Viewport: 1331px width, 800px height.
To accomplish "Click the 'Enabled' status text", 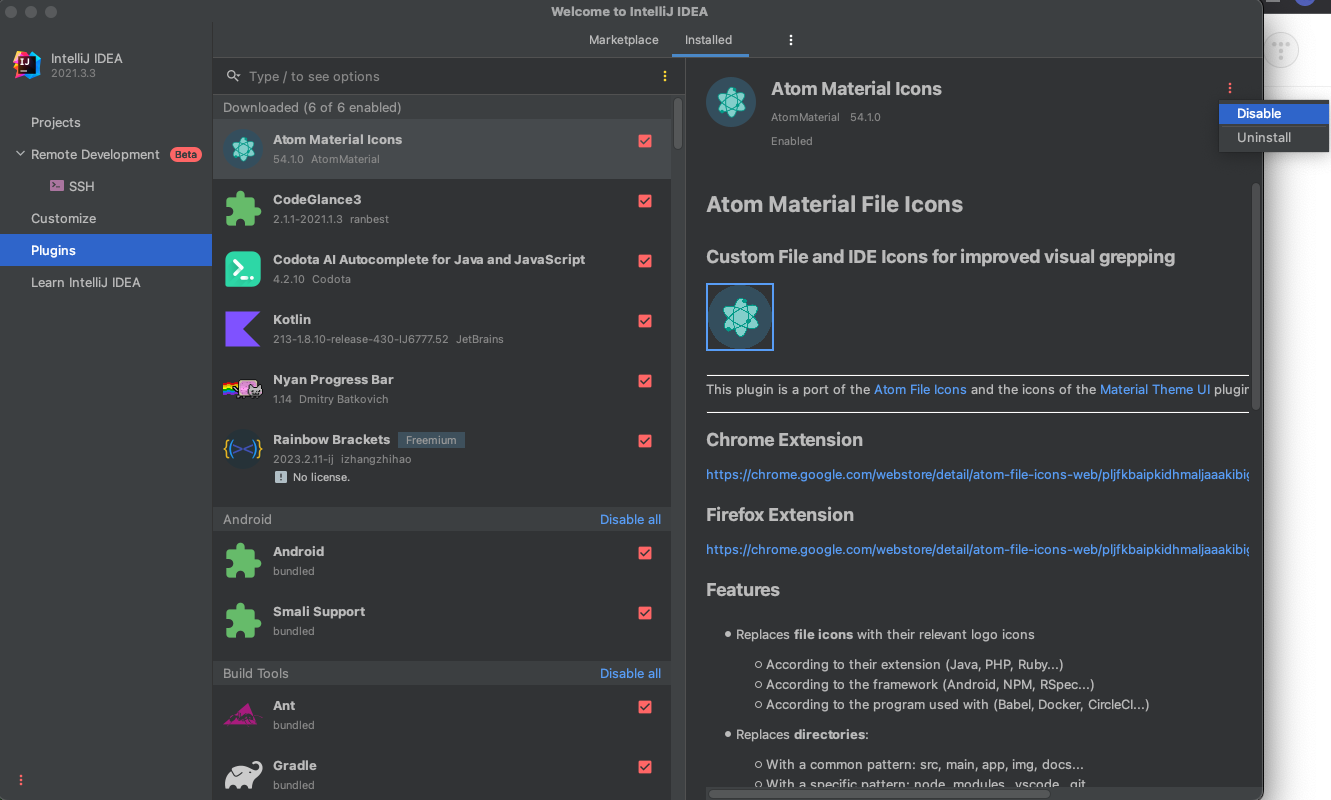I will pyautogui.click(x=791, y=141).
